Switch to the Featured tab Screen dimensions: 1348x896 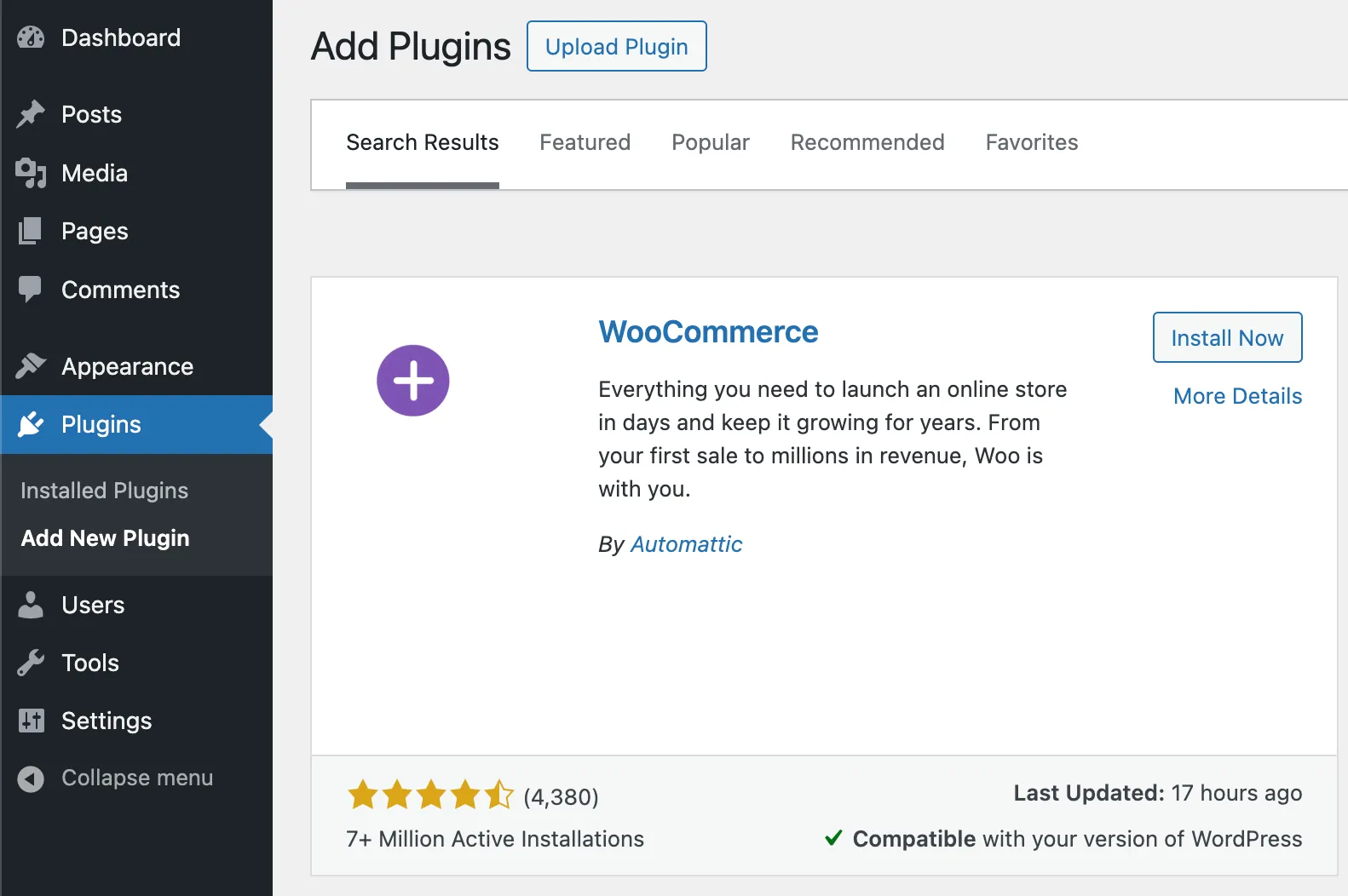(585, 142)
